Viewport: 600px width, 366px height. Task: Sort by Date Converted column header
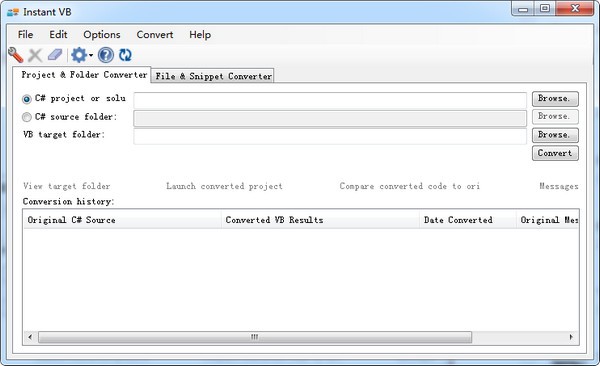(468, 220)
